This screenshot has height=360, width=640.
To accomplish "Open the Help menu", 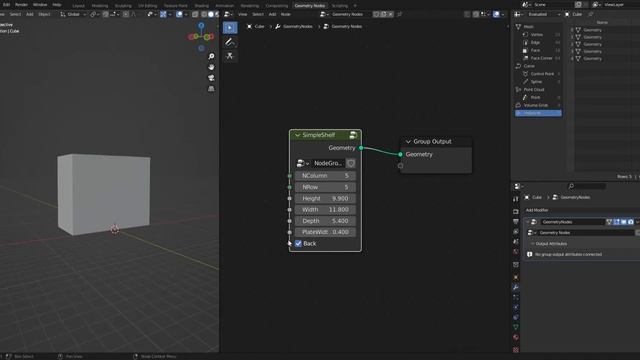I will [x=57, y=4].
